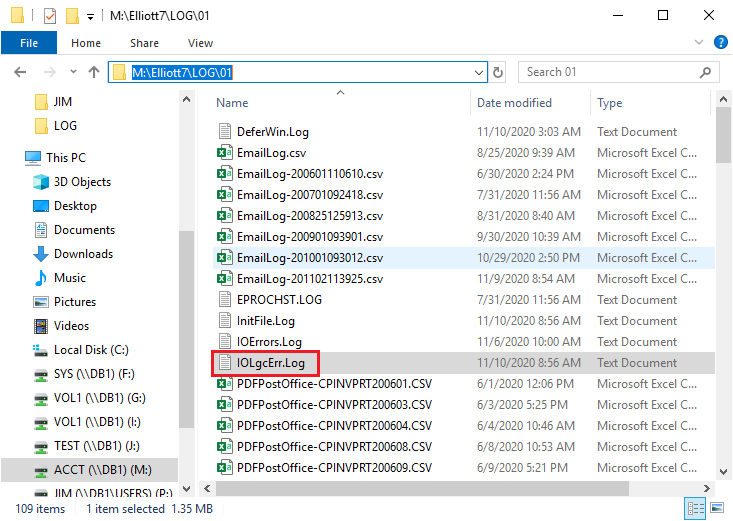Open TEST (\\DB1) (J:) network drive

point(86,446)
